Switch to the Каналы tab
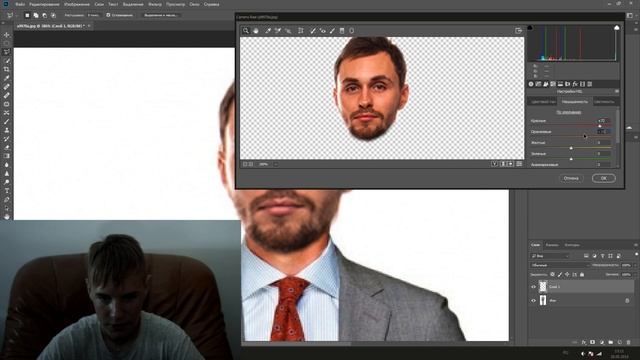The image size is (640, 360). 552,245
